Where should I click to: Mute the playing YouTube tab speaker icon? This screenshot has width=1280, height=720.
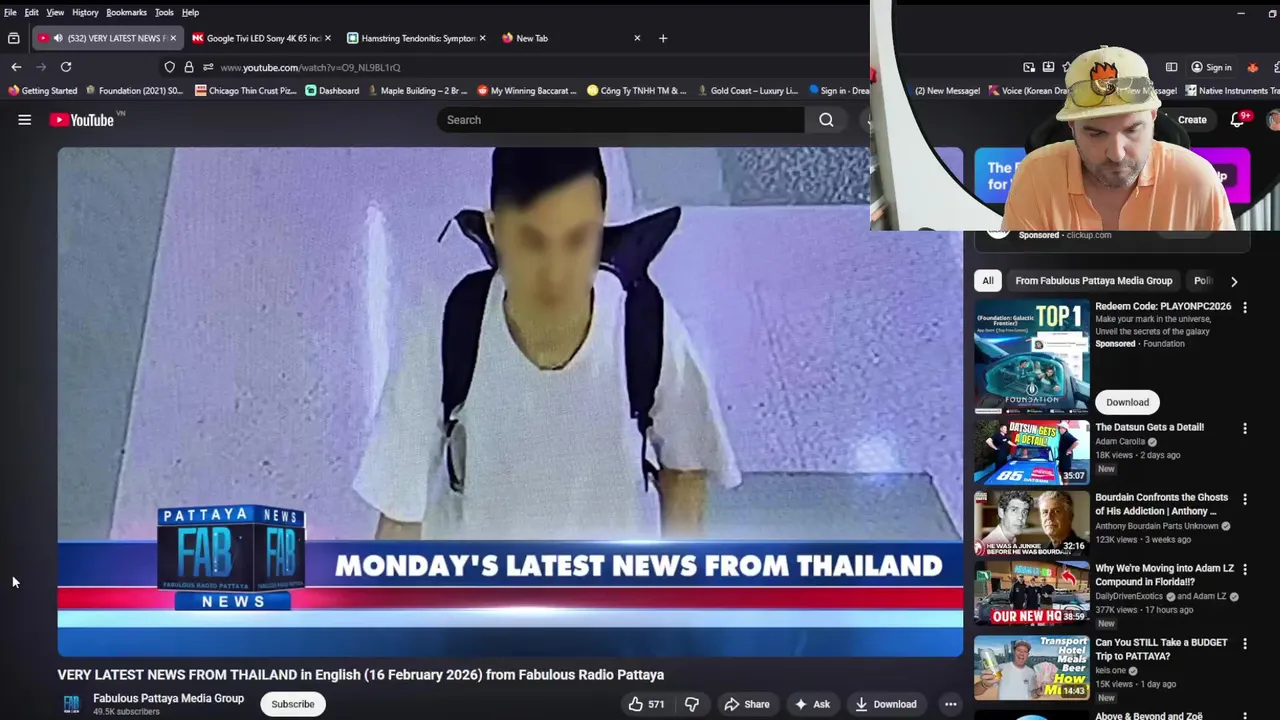click(x=58, y=38)
